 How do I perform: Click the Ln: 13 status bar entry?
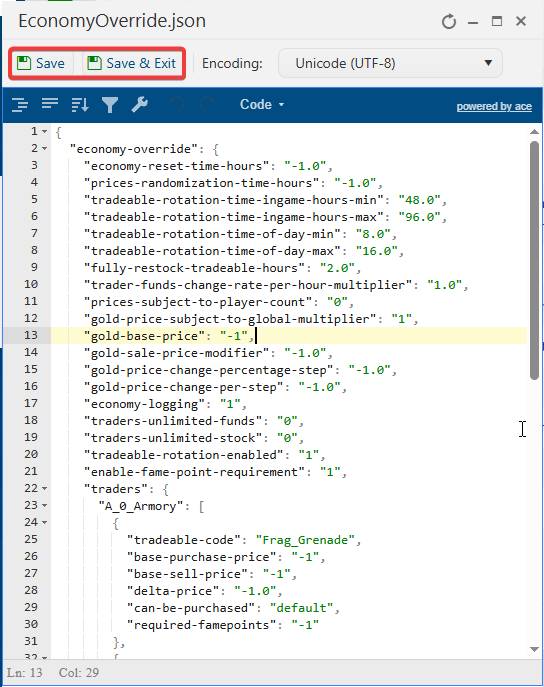point(25,673)
